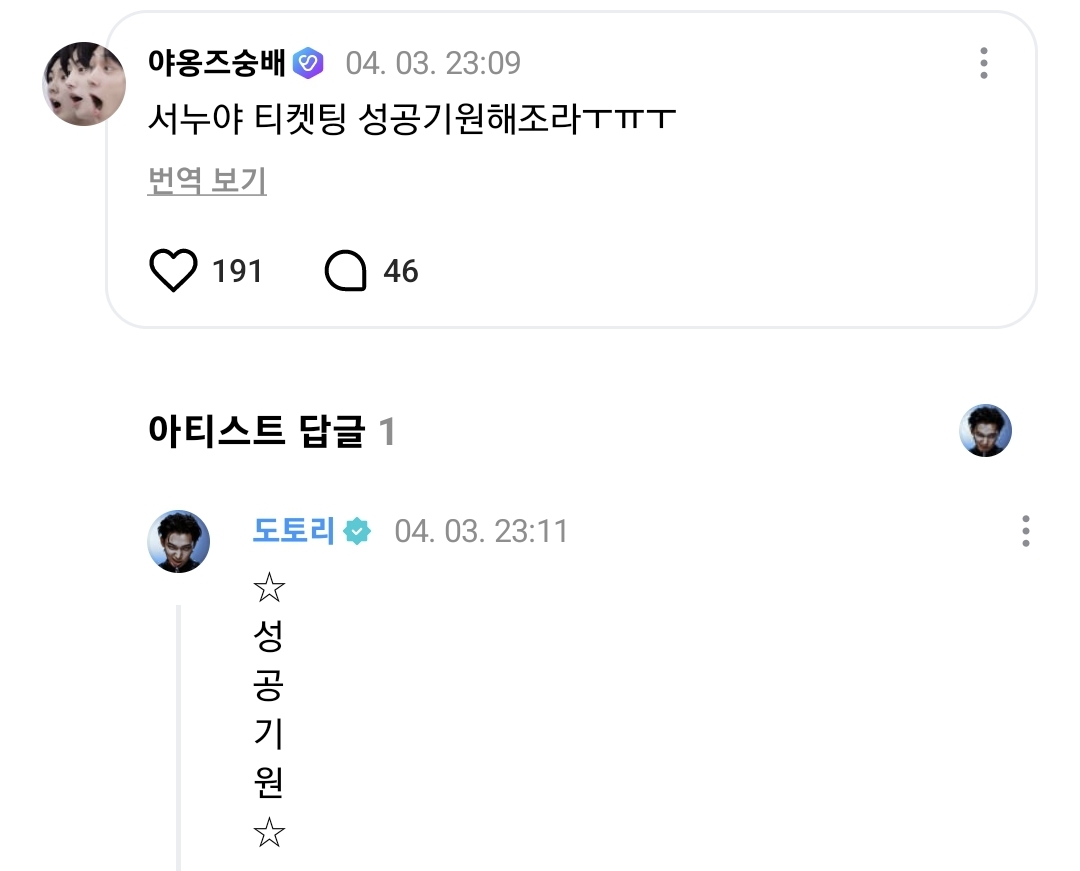Like the post with the heart icon
Image resolution: width=1080 pixels, height=871 pixels.
(x=173, y=271)
